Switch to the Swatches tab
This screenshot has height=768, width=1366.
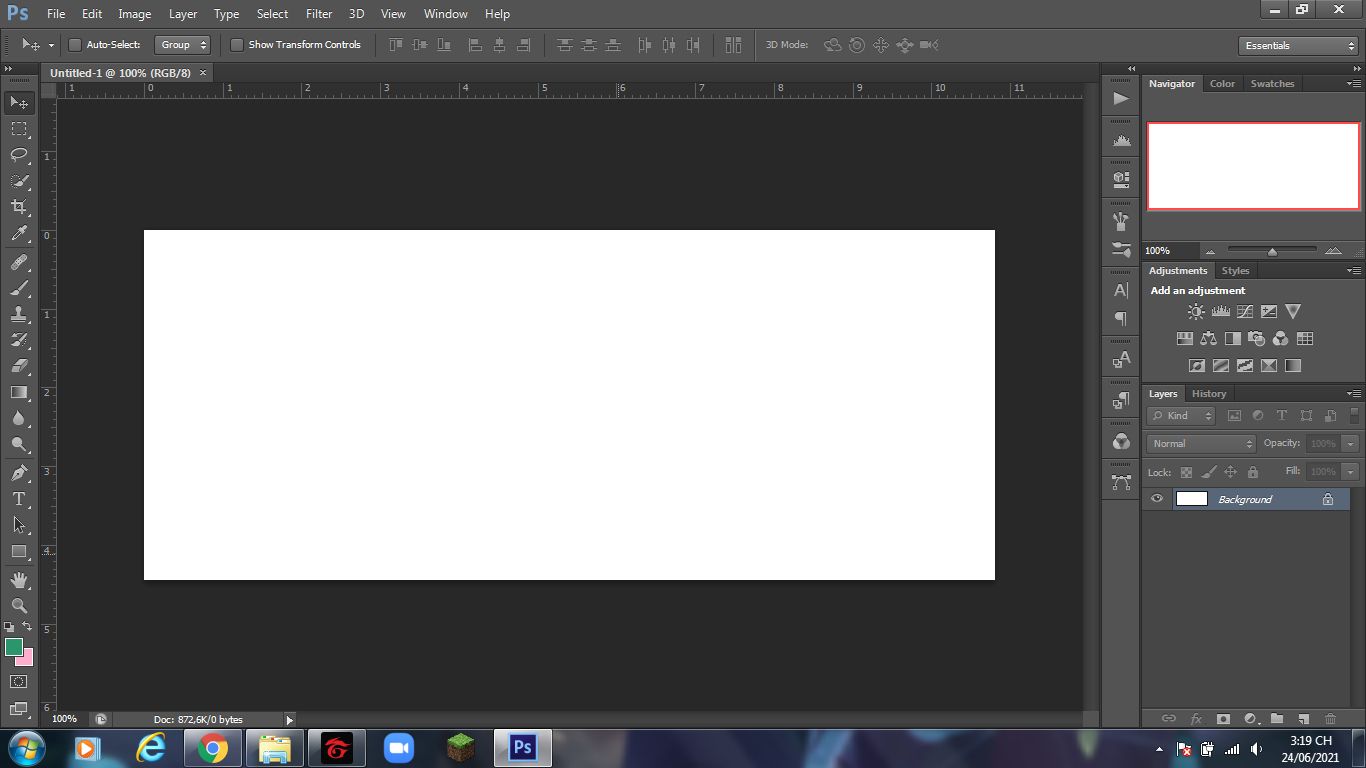[1272, 84]
